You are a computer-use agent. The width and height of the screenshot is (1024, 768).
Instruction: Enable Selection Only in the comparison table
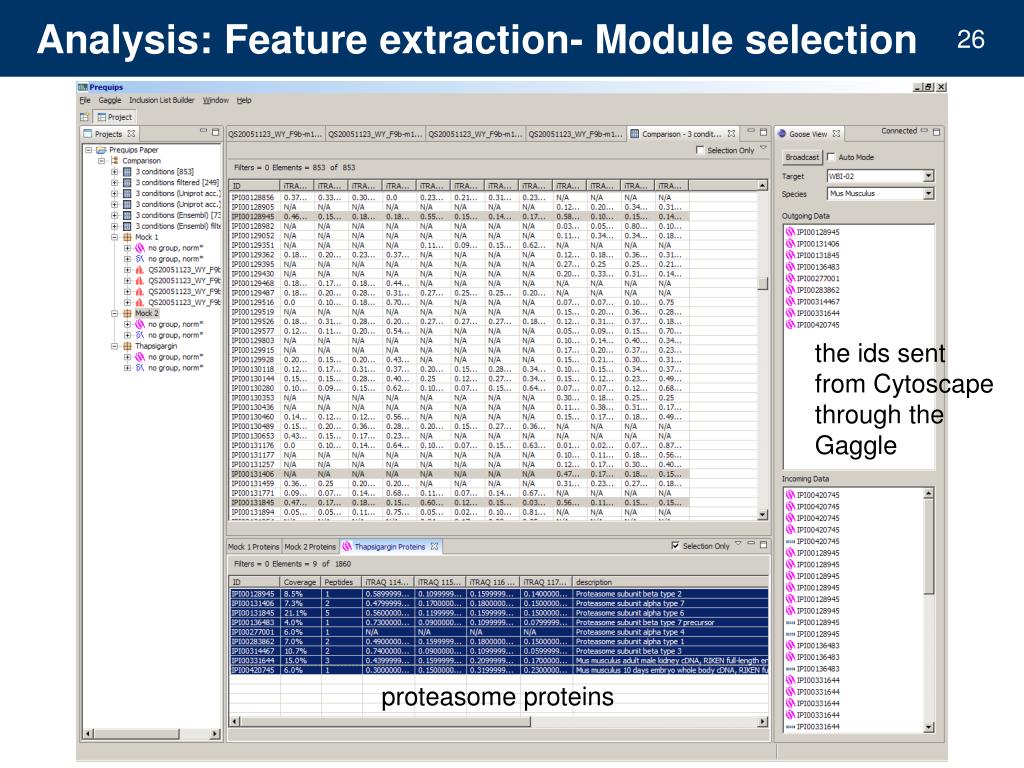[x=700, y=150]
